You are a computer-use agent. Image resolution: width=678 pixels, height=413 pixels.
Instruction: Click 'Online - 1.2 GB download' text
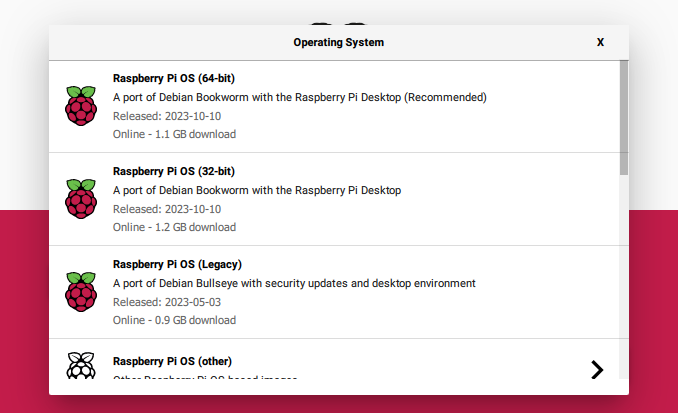click(x=174, y=227)
